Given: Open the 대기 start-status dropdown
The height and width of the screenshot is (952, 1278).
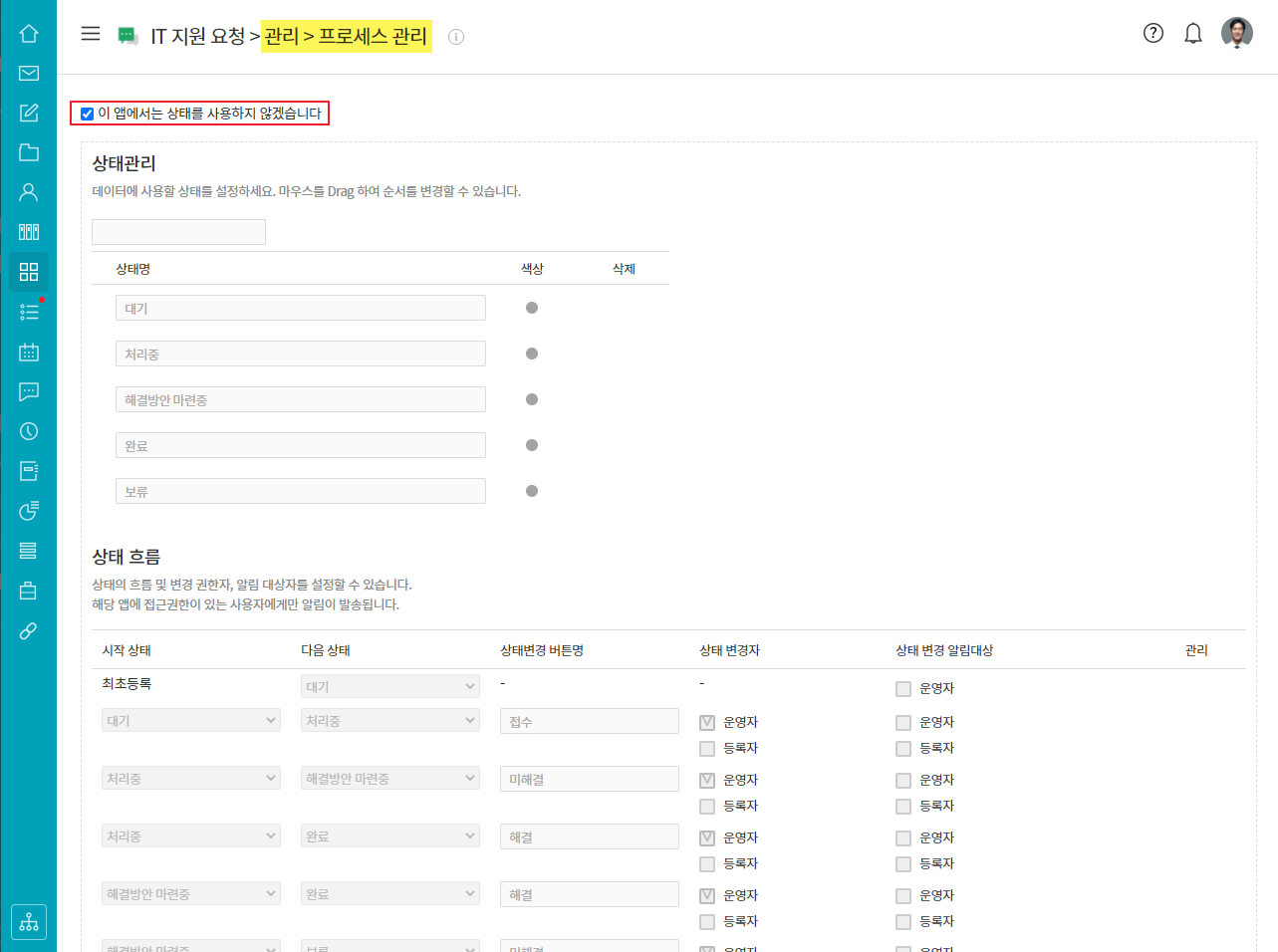Looking at the screenshot, I should click(190, 720).
